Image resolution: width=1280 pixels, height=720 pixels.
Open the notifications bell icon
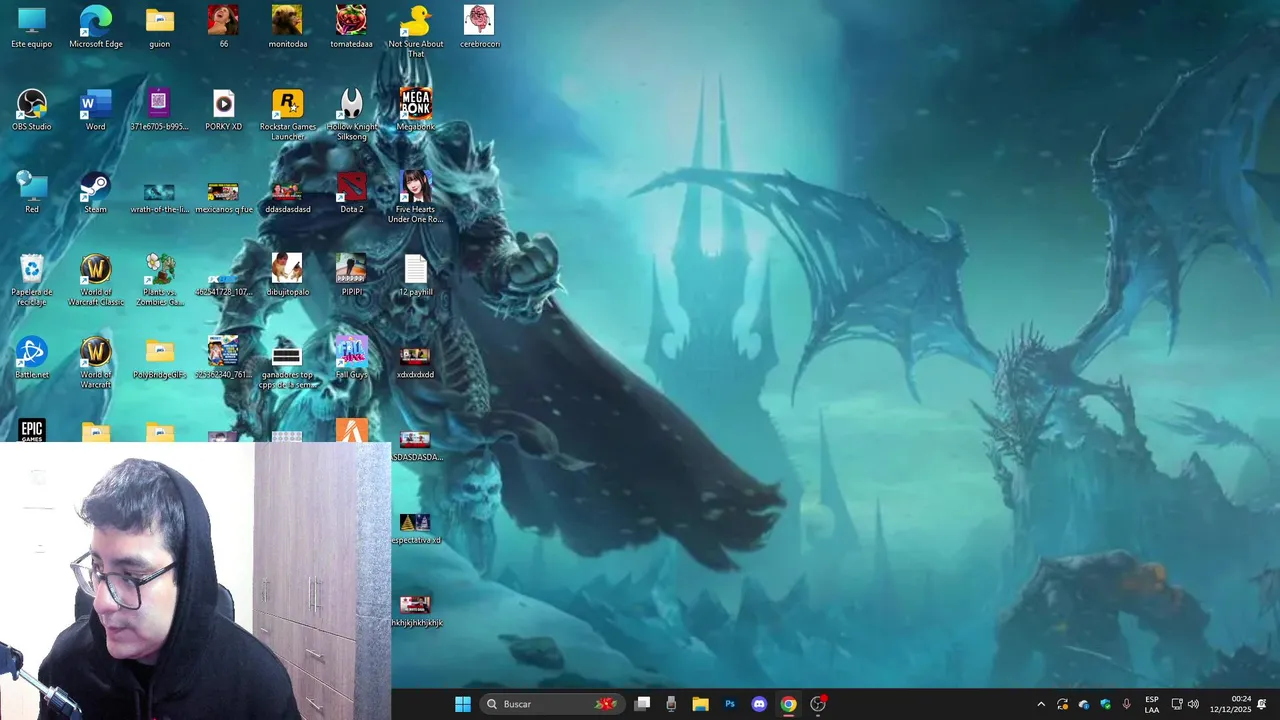point(1262,704)
